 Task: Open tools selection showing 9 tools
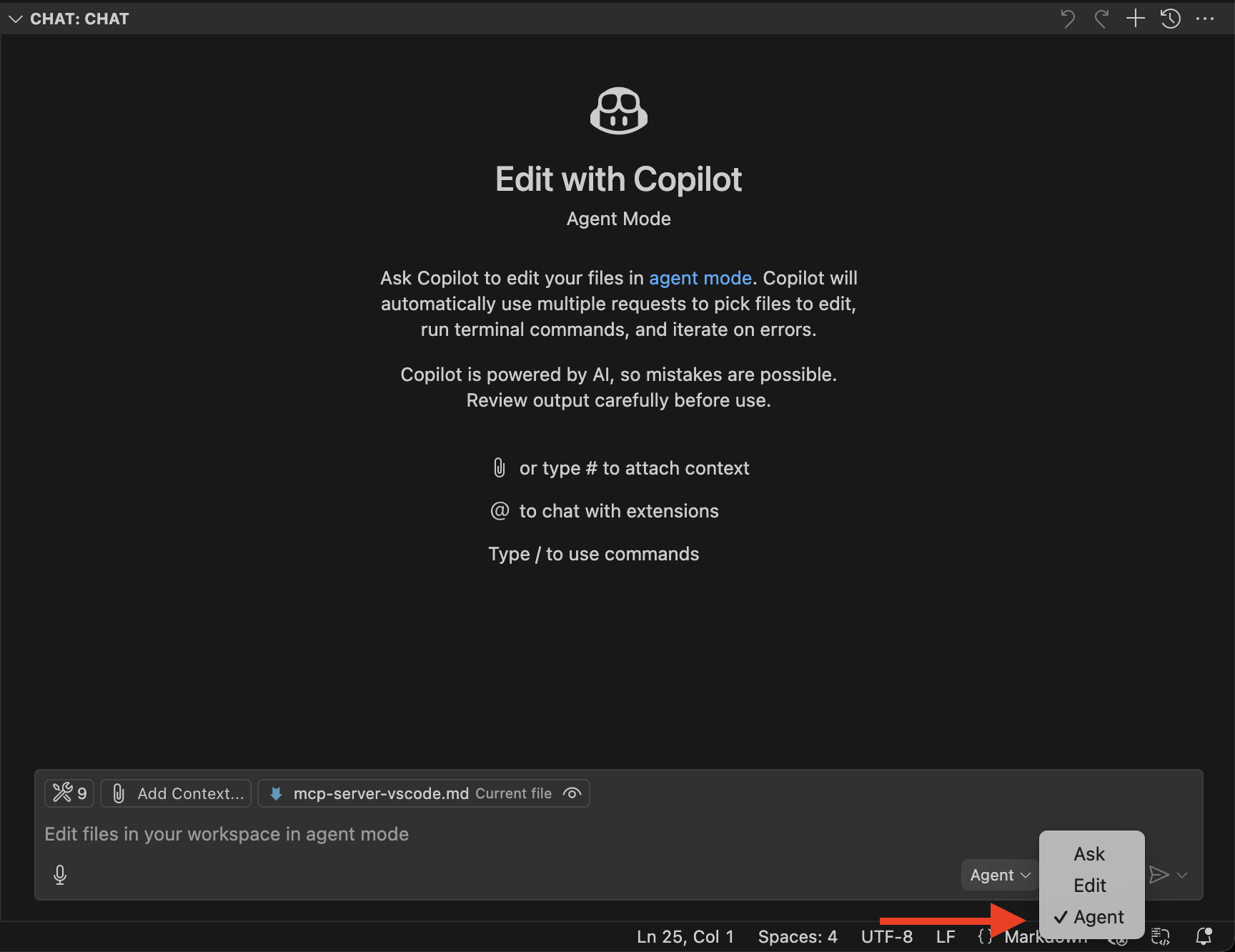pyautogui.click(x=70, y=793)
